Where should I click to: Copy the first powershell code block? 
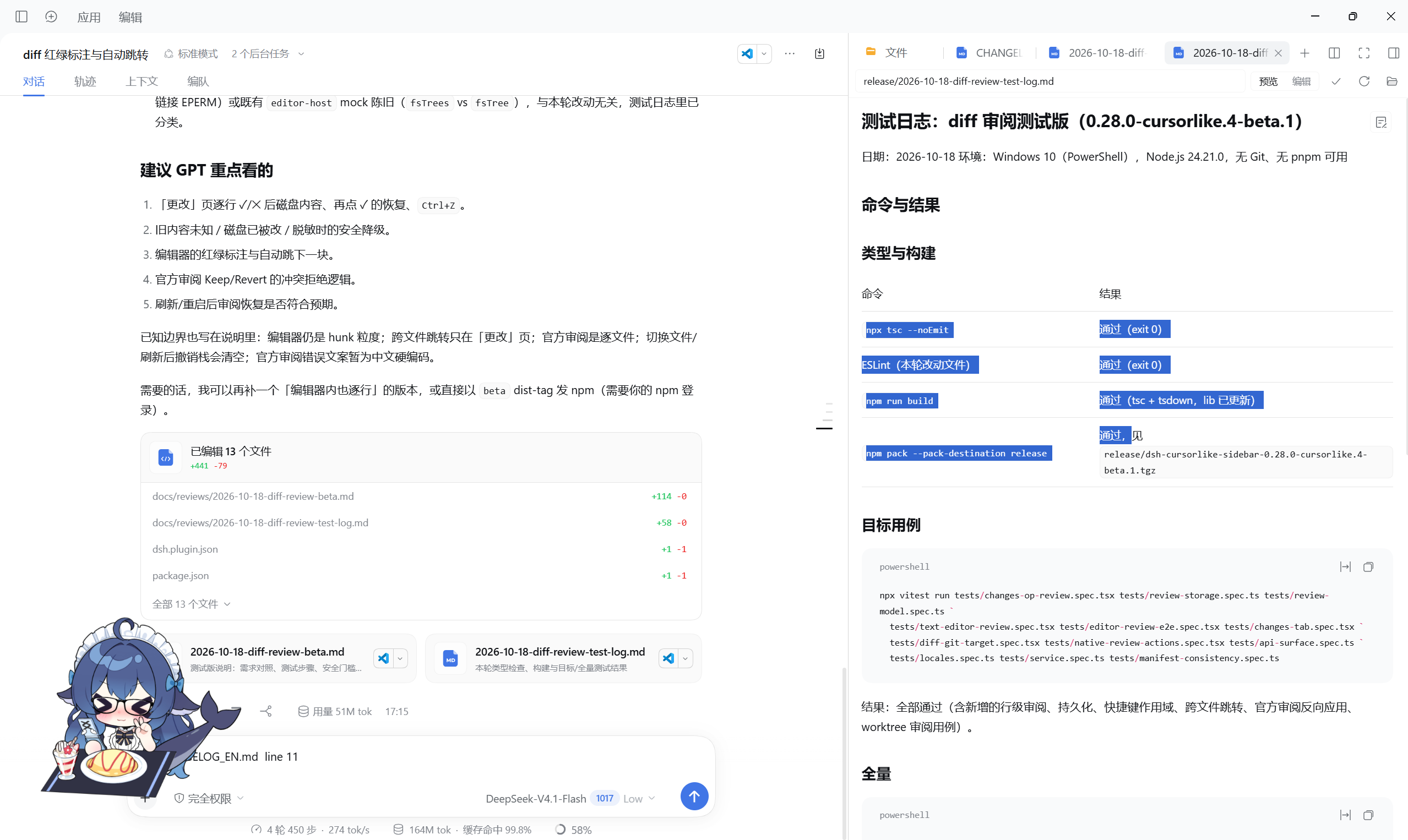tap(1368, 566)
